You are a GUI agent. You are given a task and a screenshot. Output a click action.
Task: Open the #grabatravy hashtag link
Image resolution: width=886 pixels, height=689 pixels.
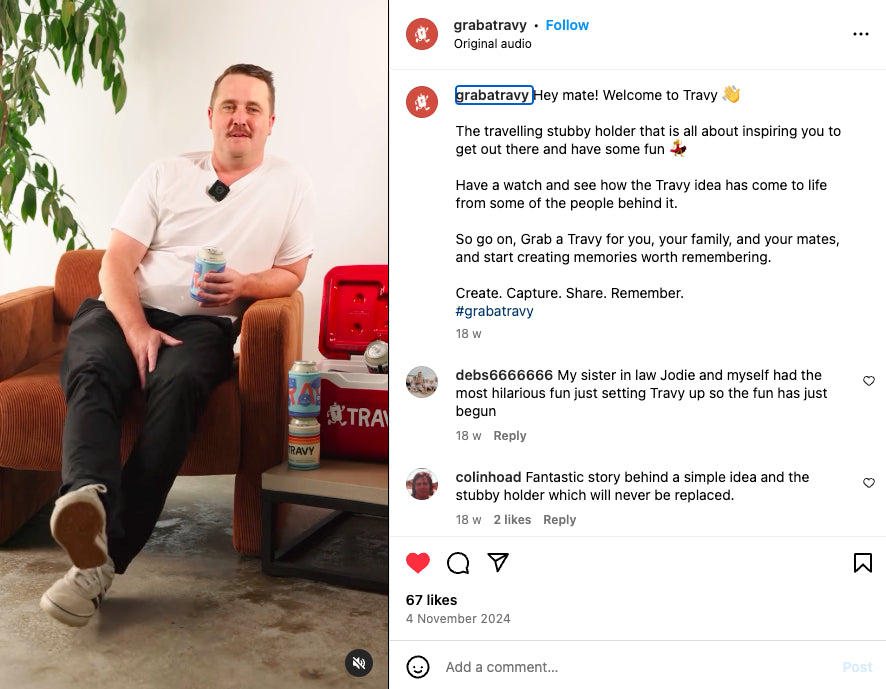[x=494, y=311]
